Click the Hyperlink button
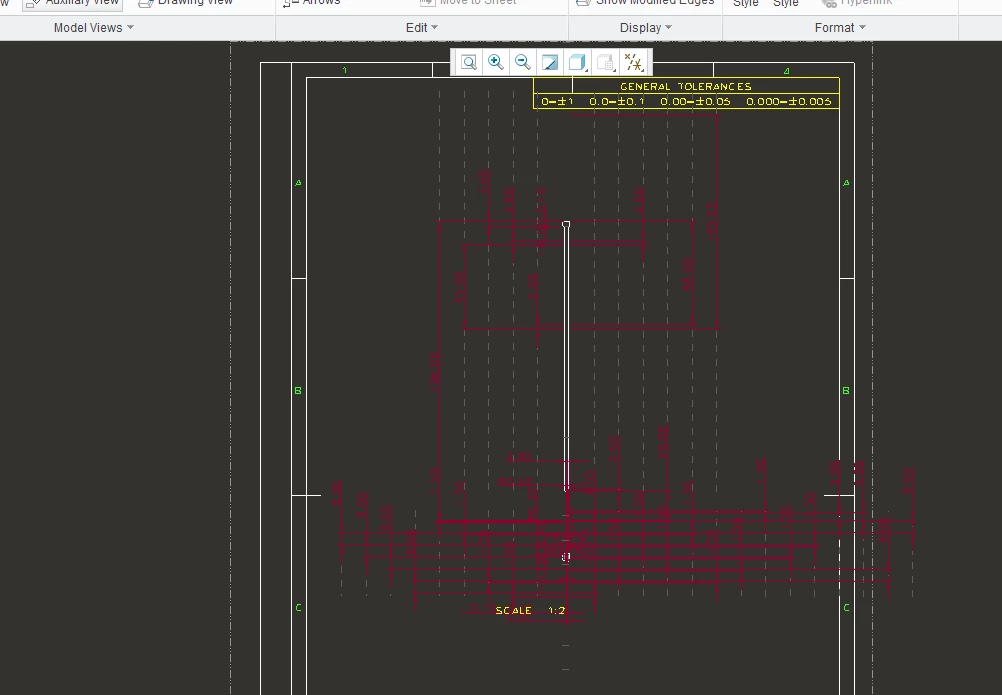Viewport: 1002px width, 695px height. [x=857, y=3]
